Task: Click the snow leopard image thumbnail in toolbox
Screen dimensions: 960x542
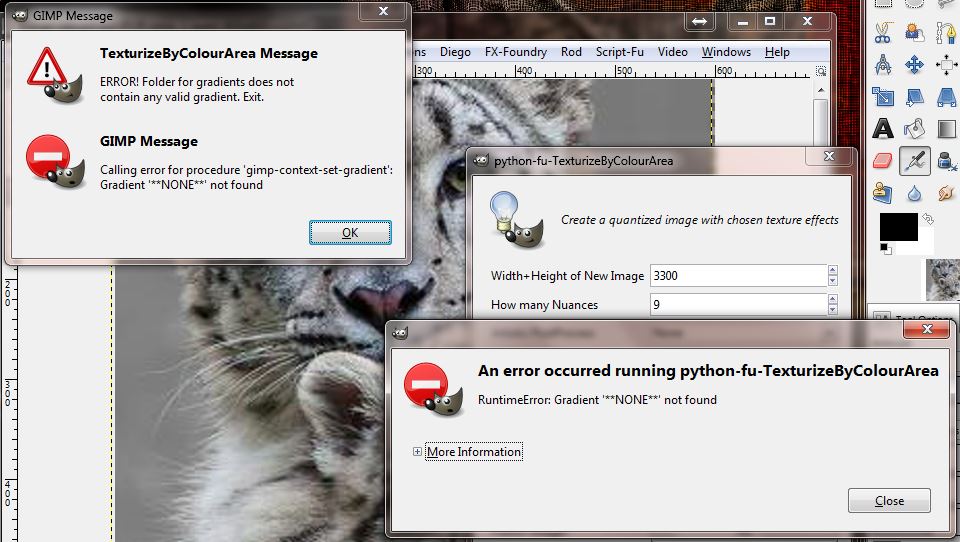Action: [943, 279]
